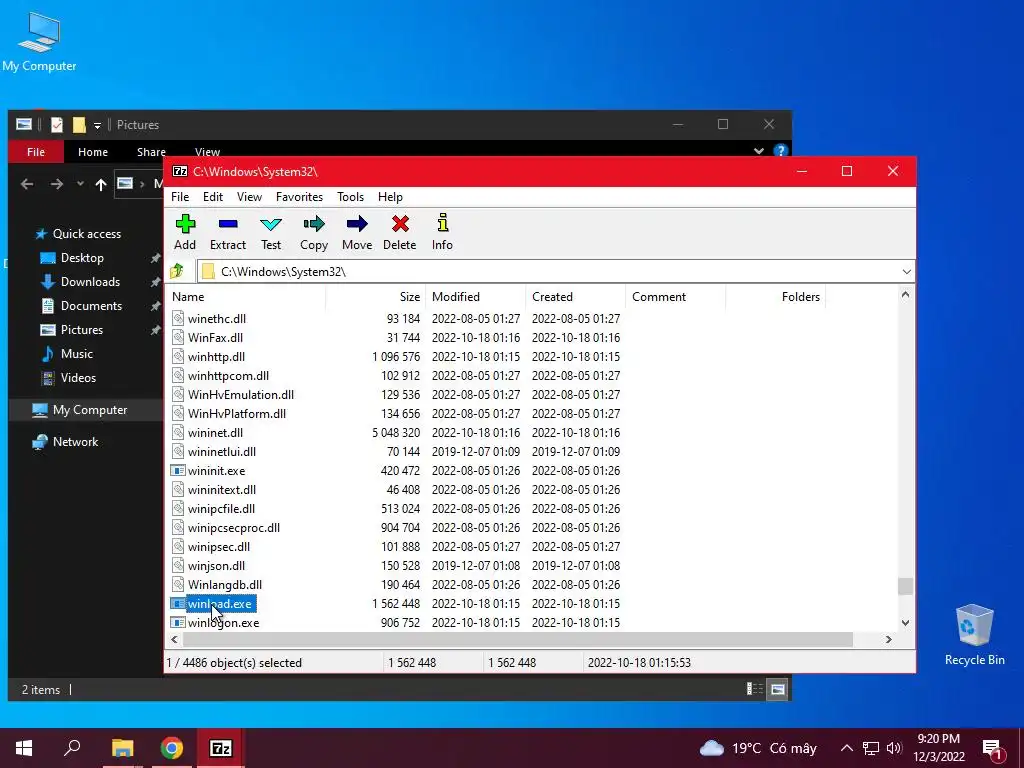The image size is (1024, 768).
Task: Select winipcfile.dll file
Action: coord(221,509)
